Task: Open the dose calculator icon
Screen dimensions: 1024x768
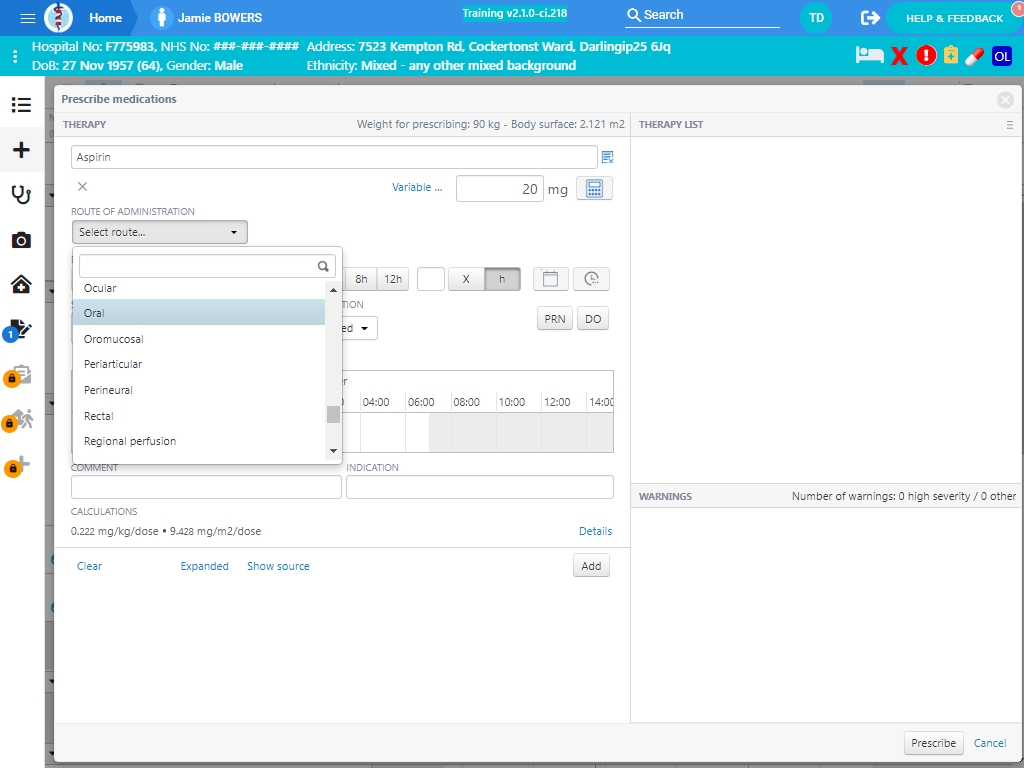Action: pos(594,189)
